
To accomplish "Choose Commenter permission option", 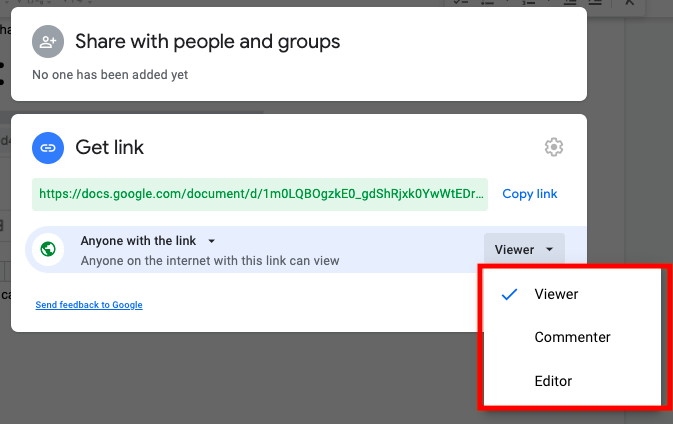I will coord(572,337).
